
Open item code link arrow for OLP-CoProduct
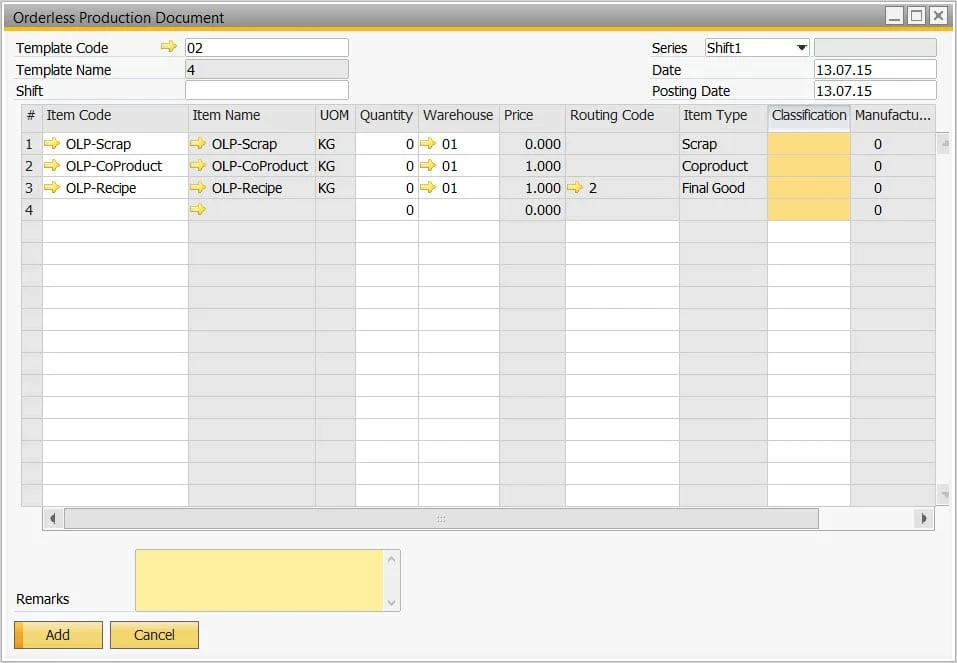[52, 165]
